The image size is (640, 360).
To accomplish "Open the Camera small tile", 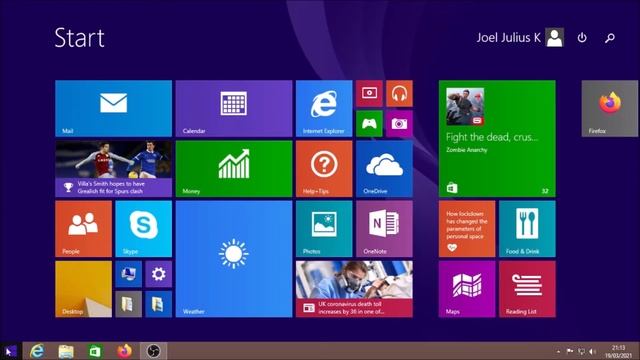I will point(399,123).
